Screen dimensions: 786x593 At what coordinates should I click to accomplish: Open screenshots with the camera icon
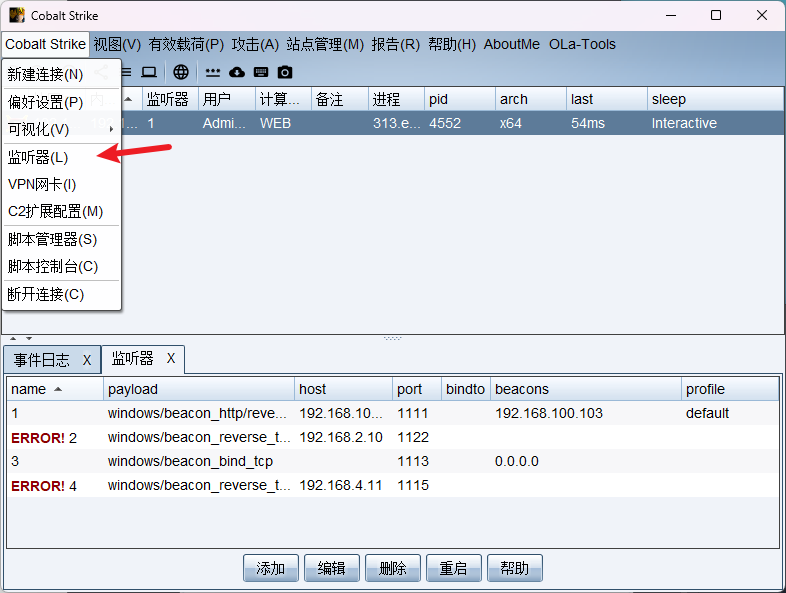[285, 72]
